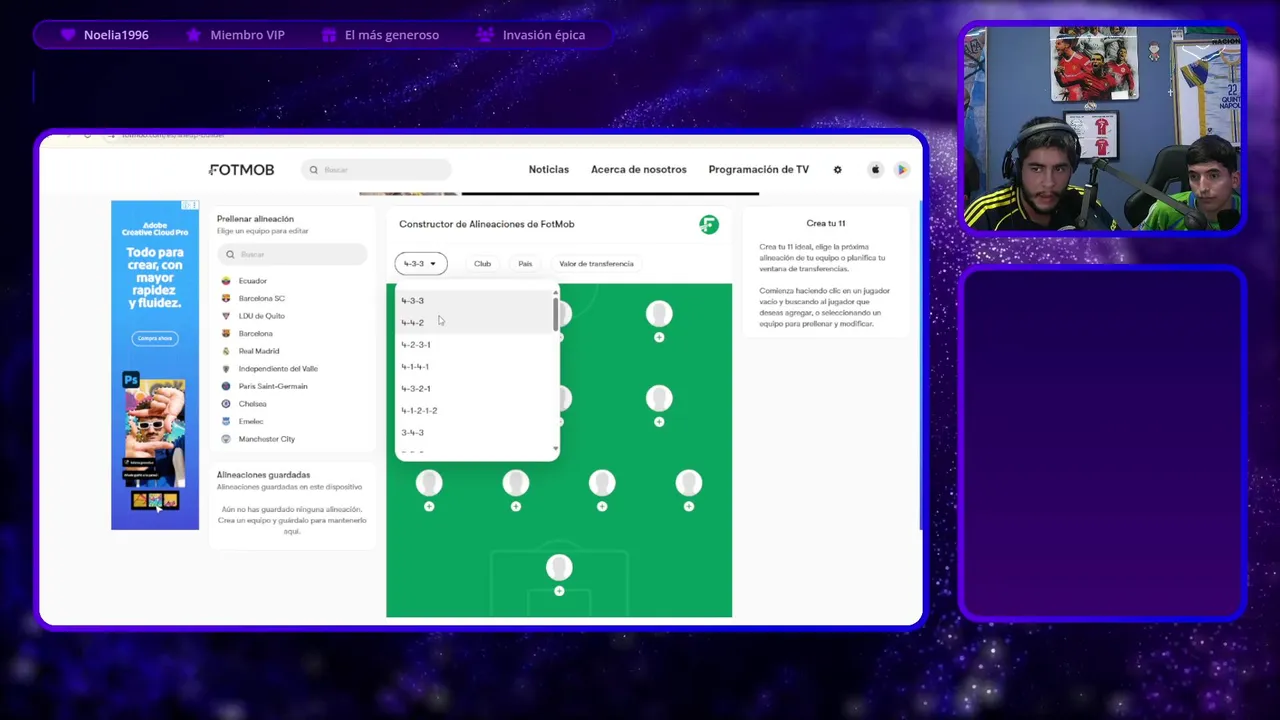Screen dimensions: 1280x720
Task: Open the FotMob logo home link
Action: (x=241, y=170)
